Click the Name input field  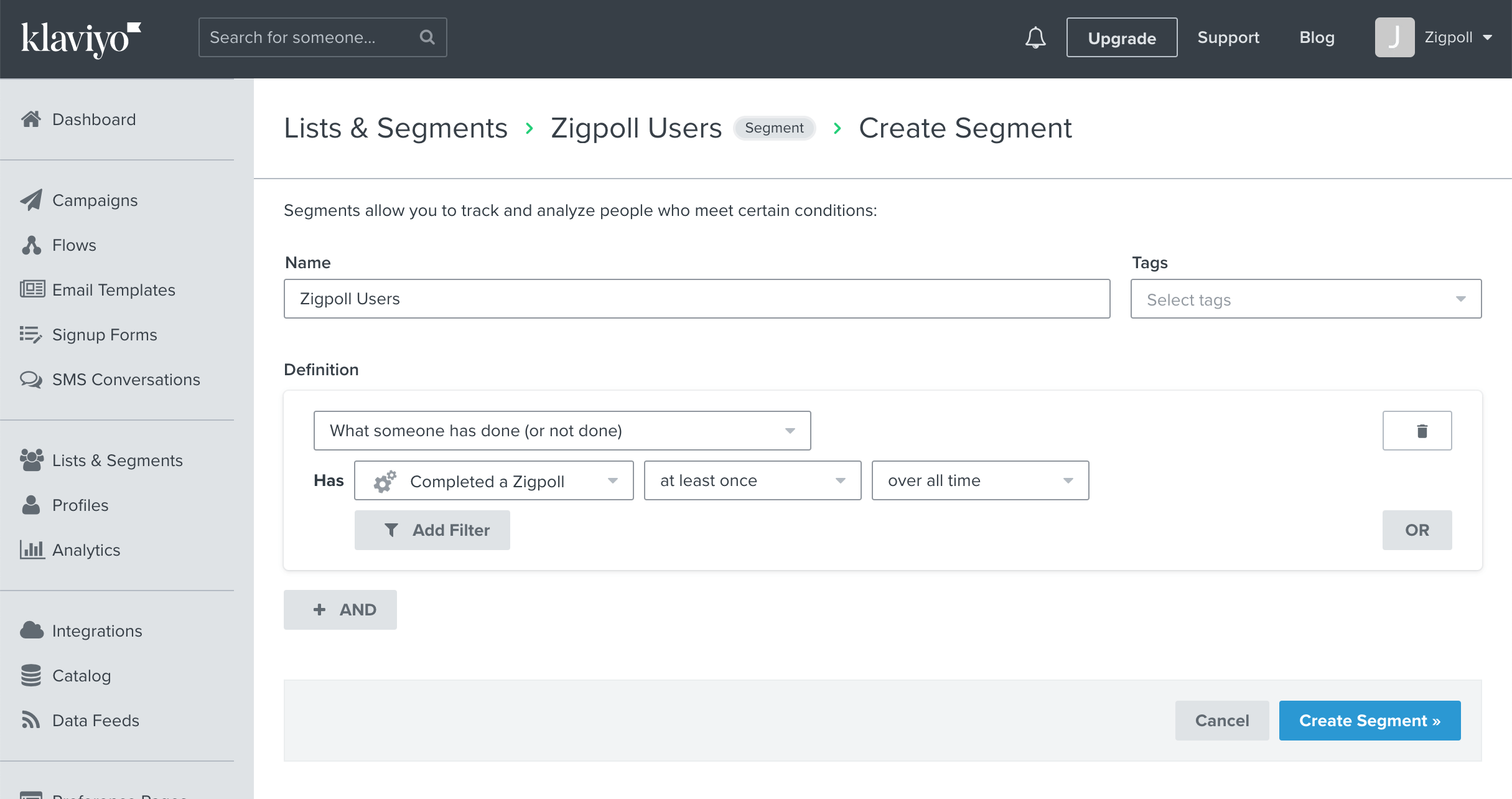point(697,299)
